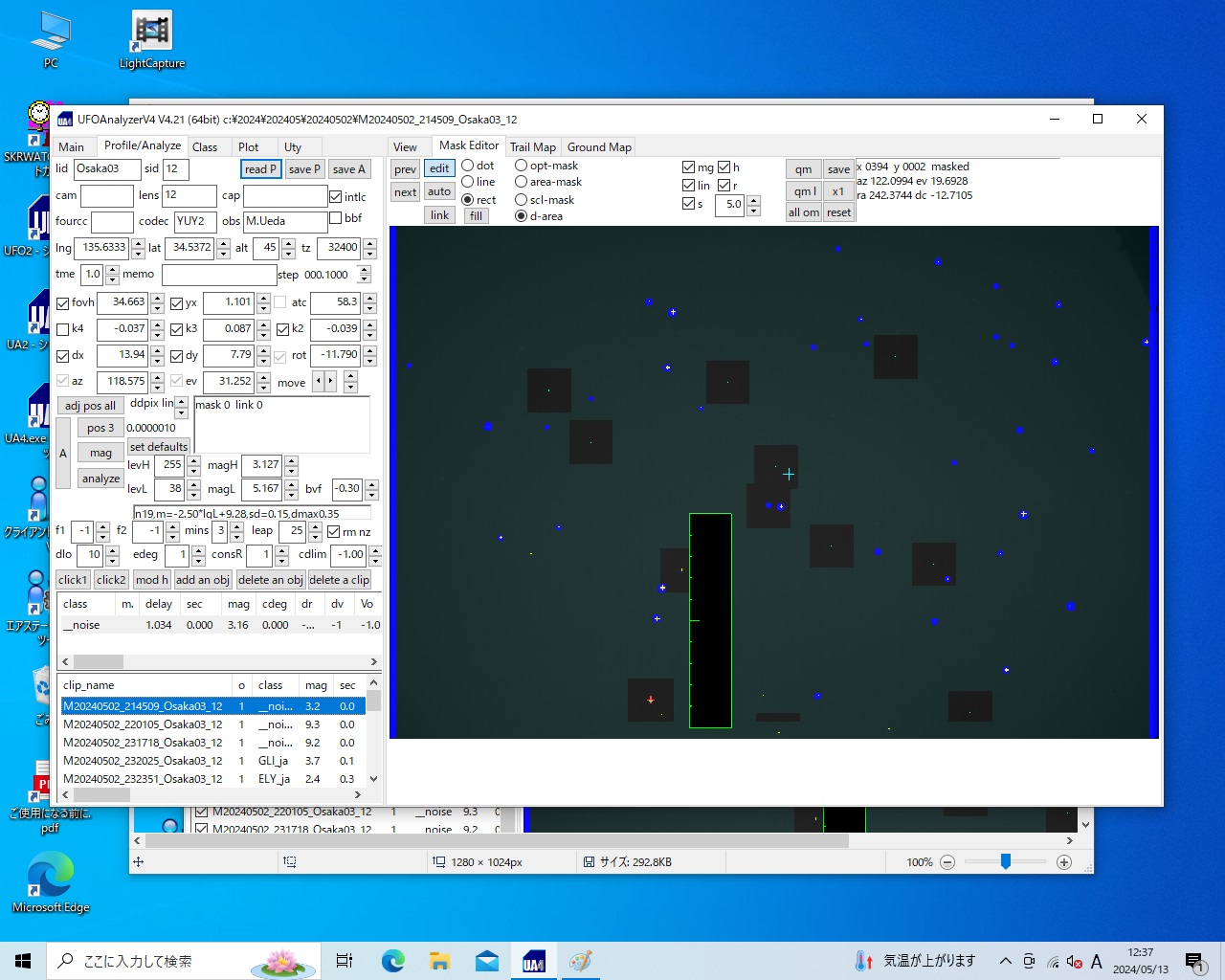Open File Explorer in the taskbar

pos(439,961)
